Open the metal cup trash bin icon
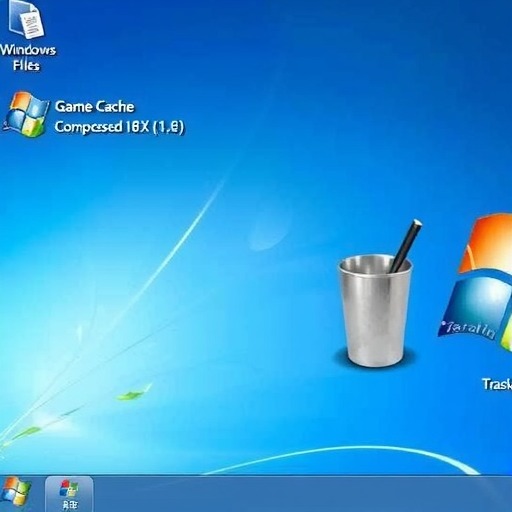 377,293
